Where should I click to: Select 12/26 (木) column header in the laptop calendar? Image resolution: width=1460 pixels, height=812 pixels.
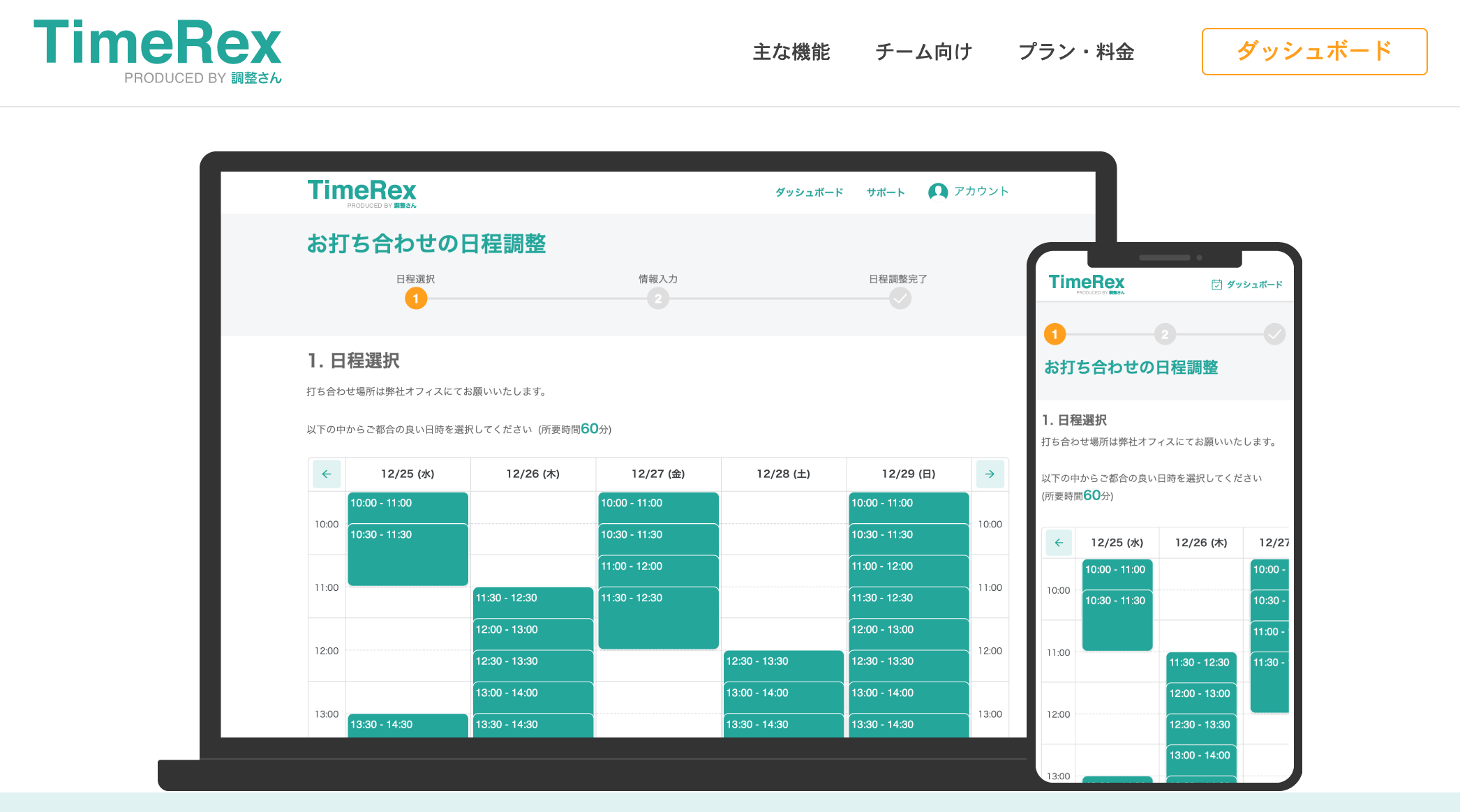[x=532, y=474]
